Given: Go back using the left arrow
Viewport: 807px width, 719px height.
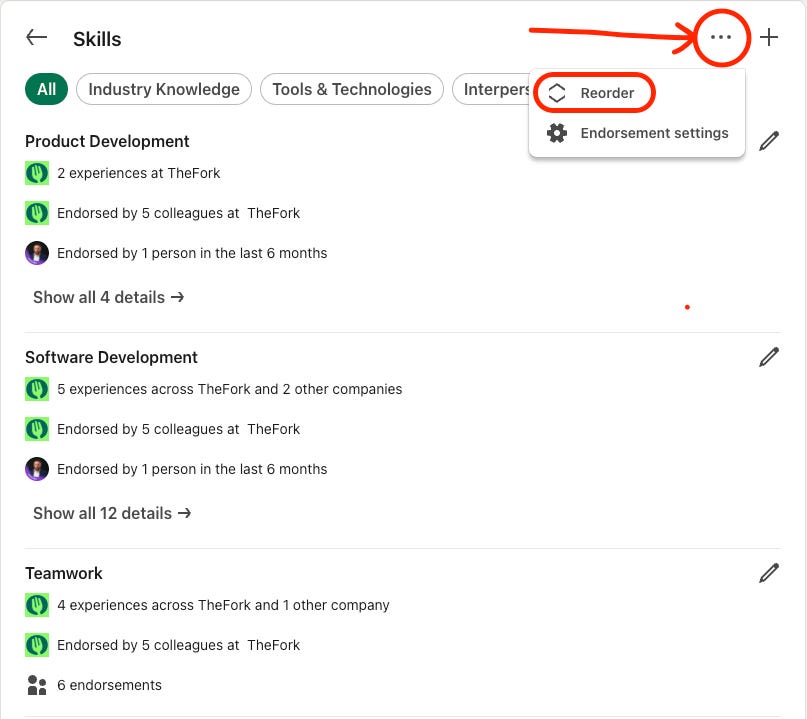Looking at the screenshot, I should click(37, 38).
